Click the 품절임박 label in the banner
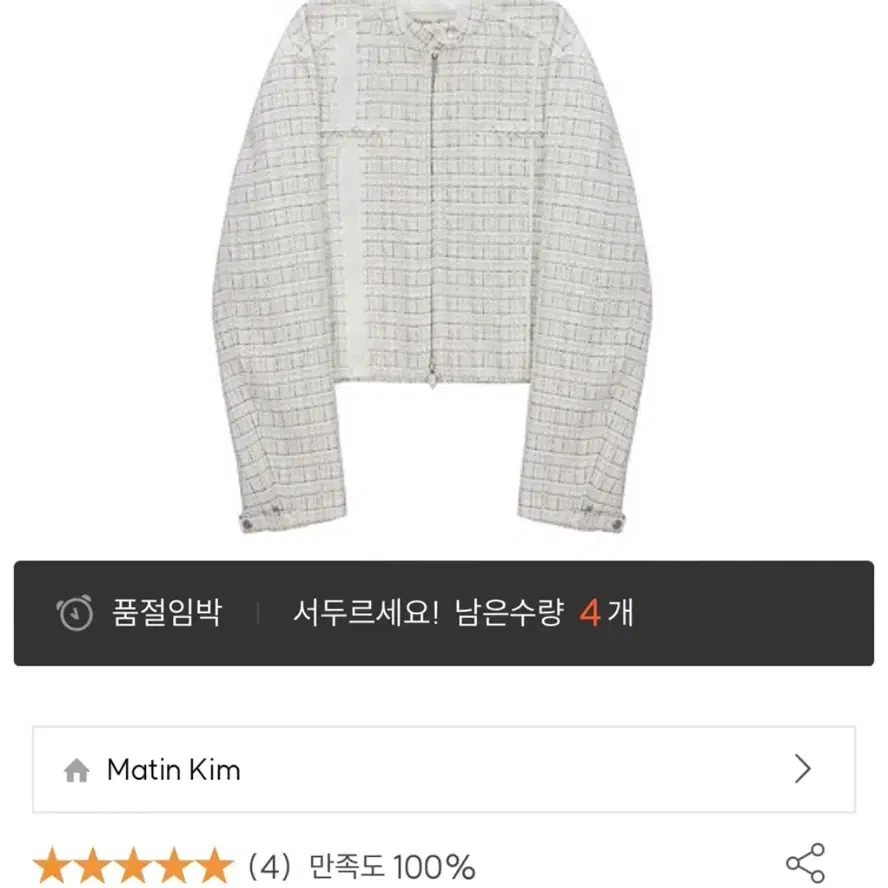This screenshot has height=888, width=888. [x=166, y=613]
